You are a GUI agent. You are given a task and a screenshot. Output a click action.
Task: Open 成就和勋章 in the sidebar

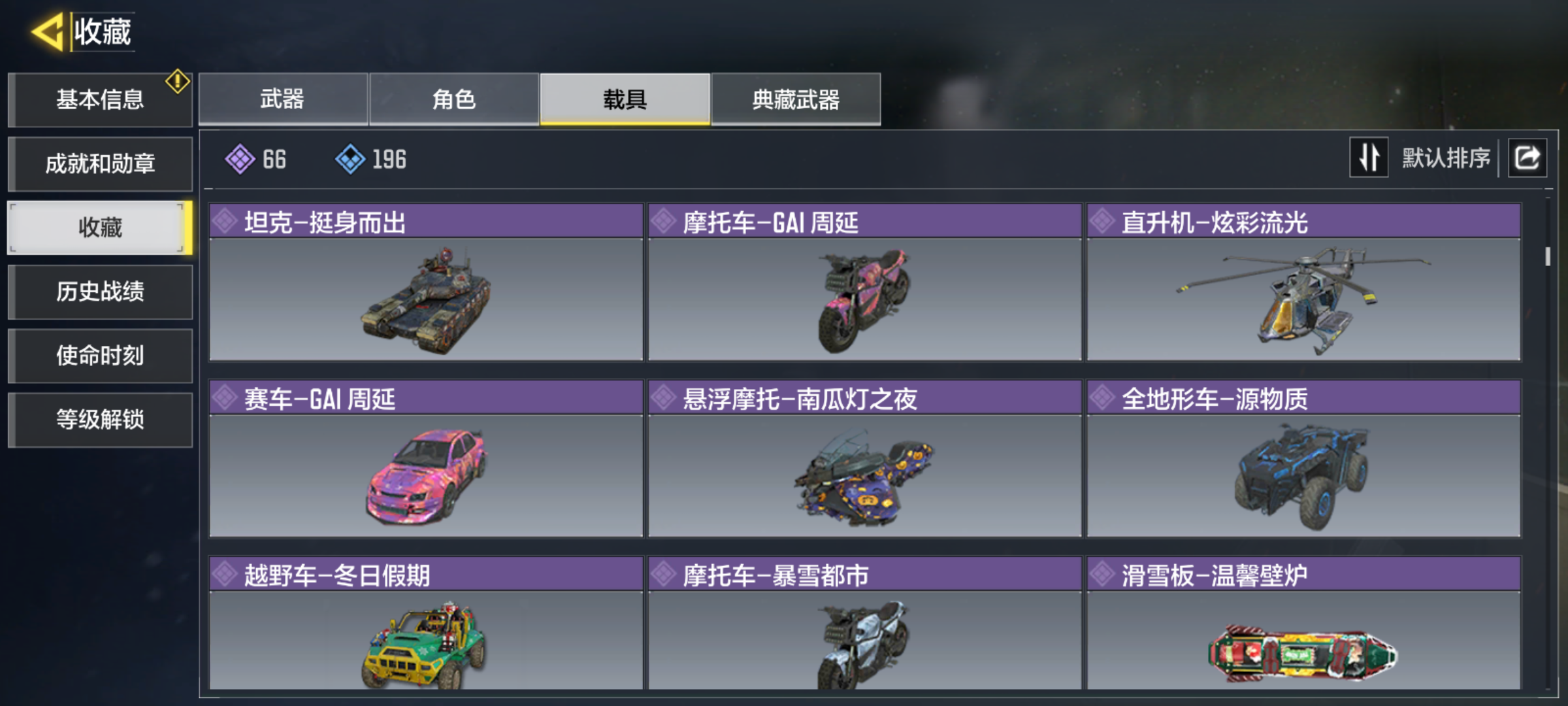(x=100, y=163)
